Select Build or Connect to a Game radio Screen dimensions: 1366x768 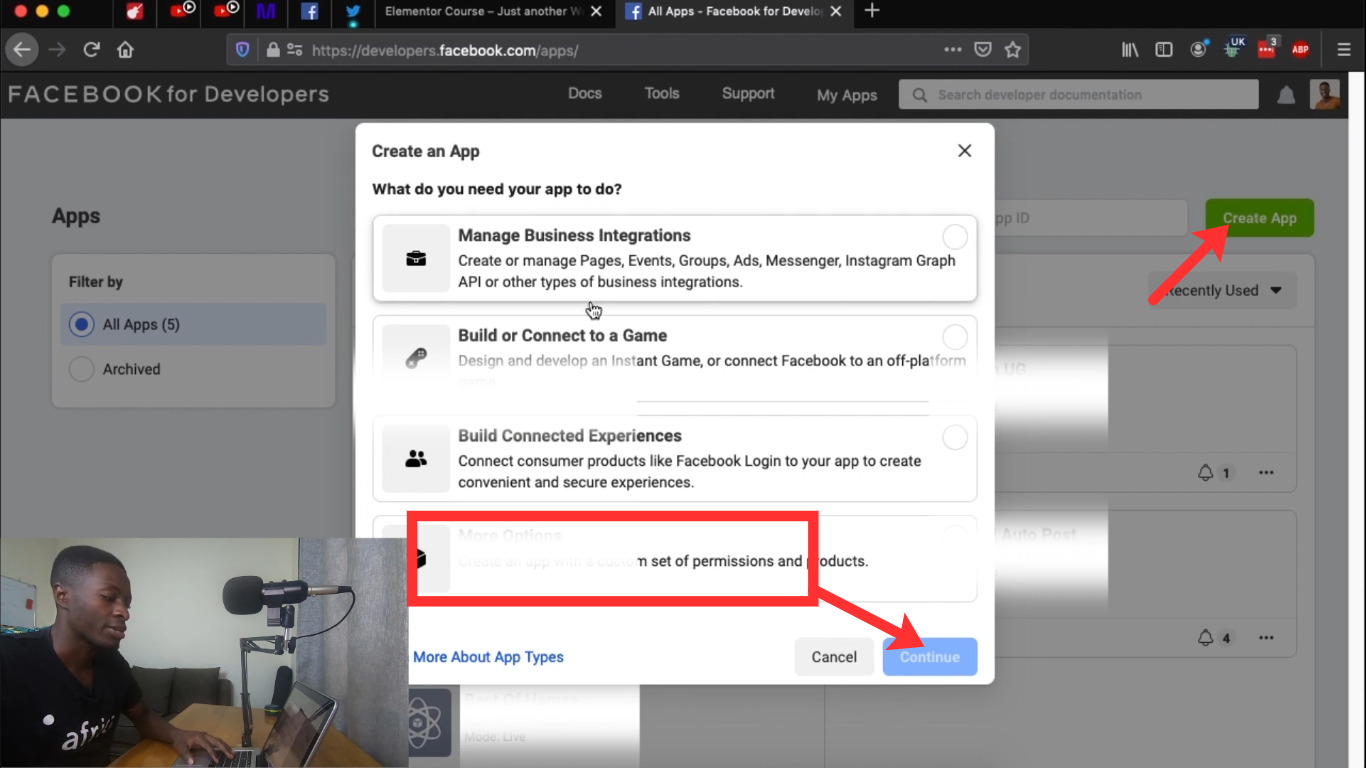[x=955, y=336]
